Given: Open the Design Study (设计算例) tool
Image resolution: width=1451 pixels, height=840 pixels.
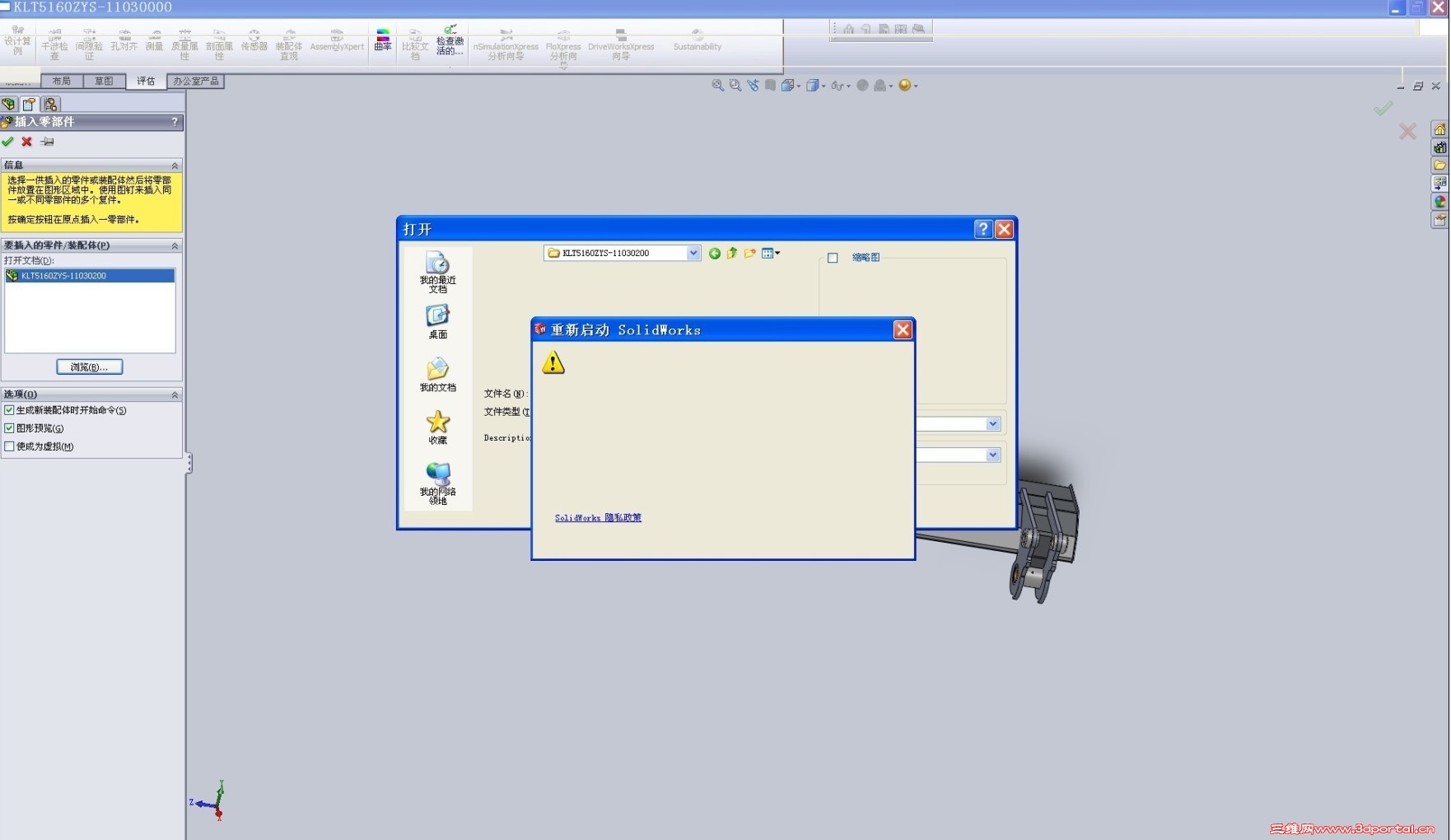Looking at the screenshot, I should click(x=17, y=40).
